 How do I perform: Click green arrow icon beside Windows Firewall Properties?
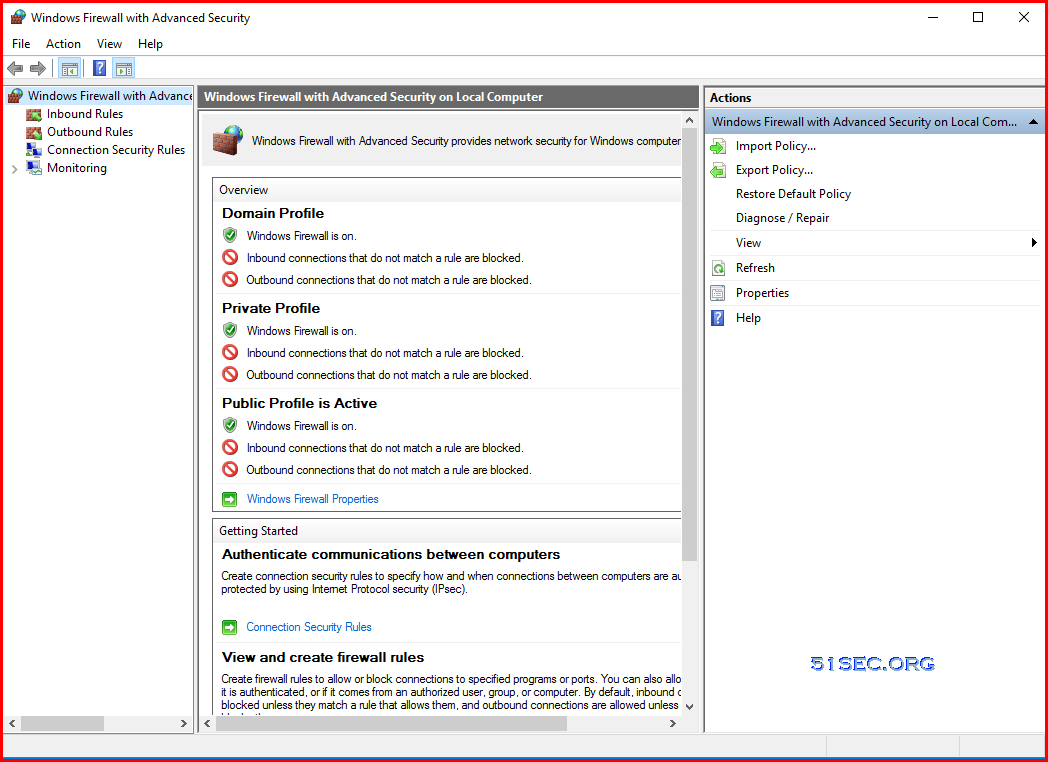229,499
